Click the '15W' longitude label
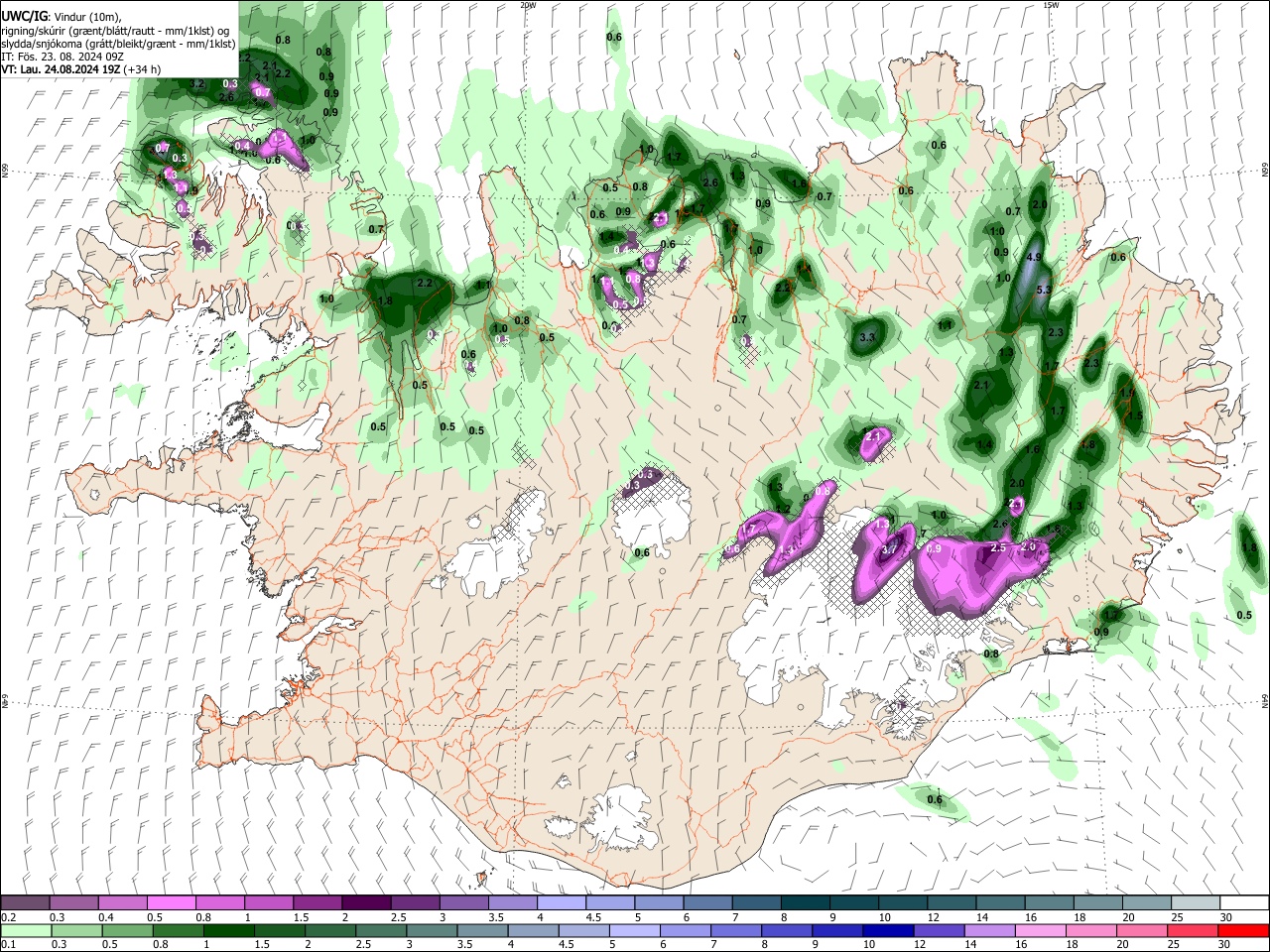This screenshot has height=952, width=1270. [1051, 5]
